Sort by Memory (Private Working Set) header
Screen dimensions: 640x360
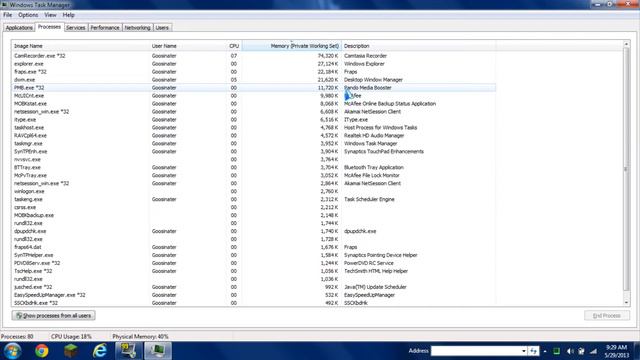291,46
